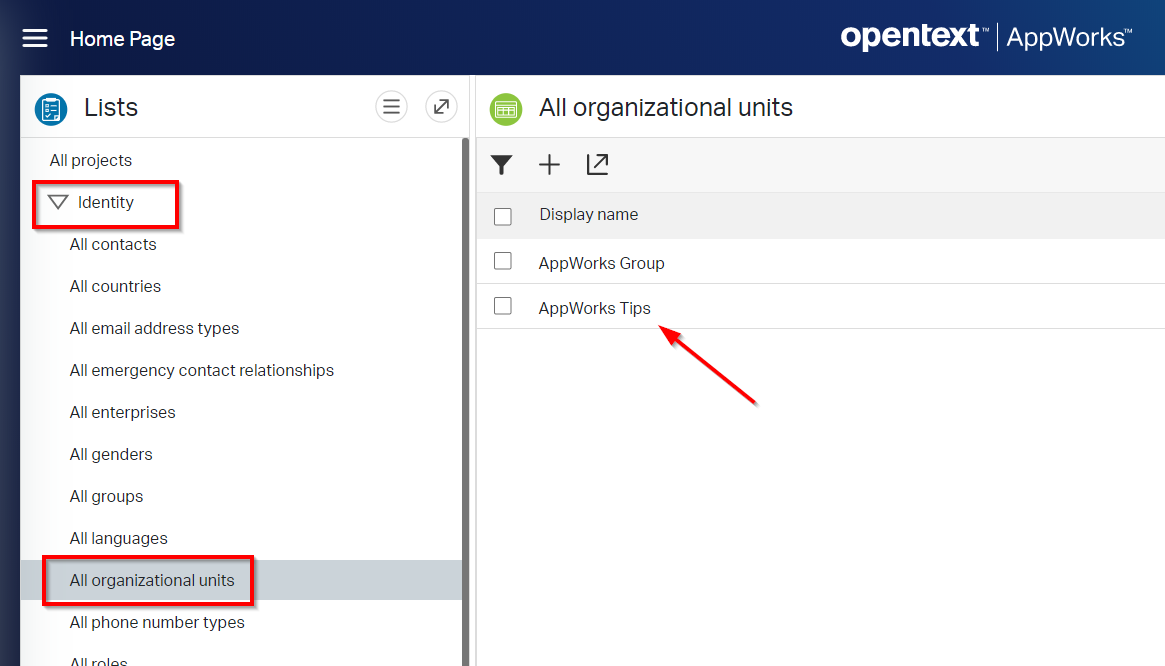This screenshot has width=1165, height=666.
Task: Sort by the Display name column header
Action: pos(588,214)
